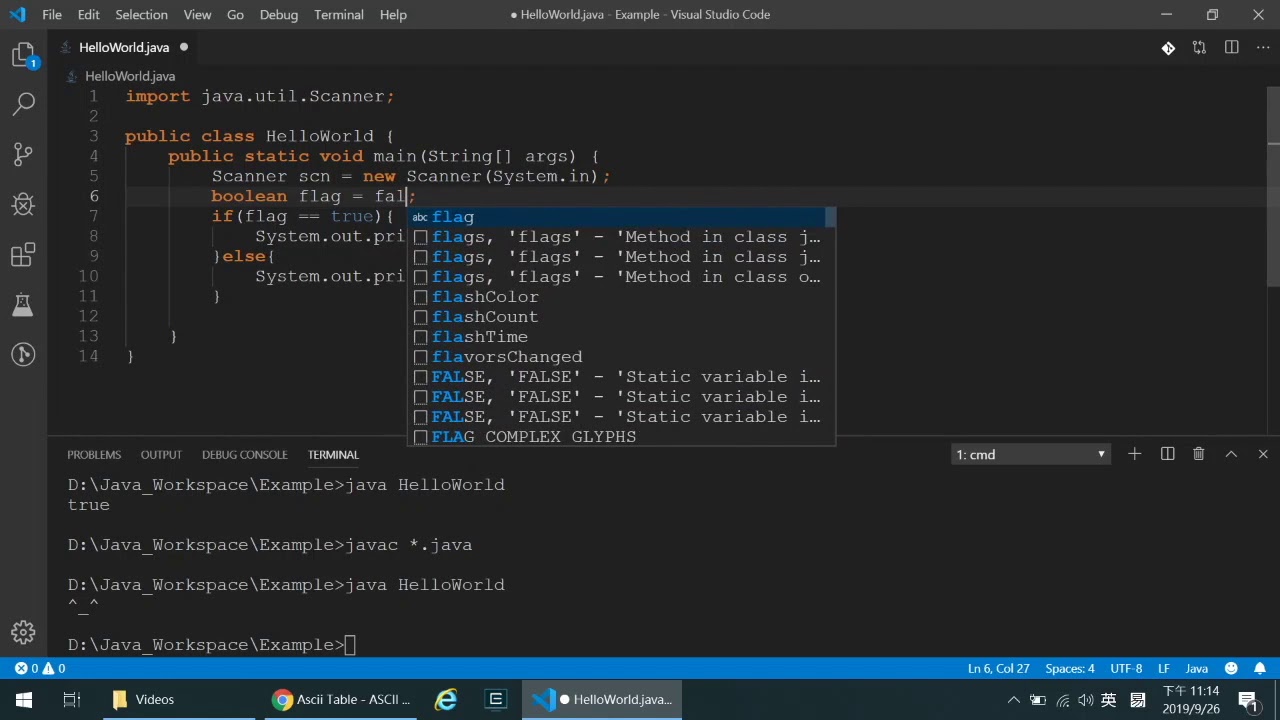Click the taskbar clock showing 11:14
Screen dimensions: 1280x720
[x=1191, y=700]
